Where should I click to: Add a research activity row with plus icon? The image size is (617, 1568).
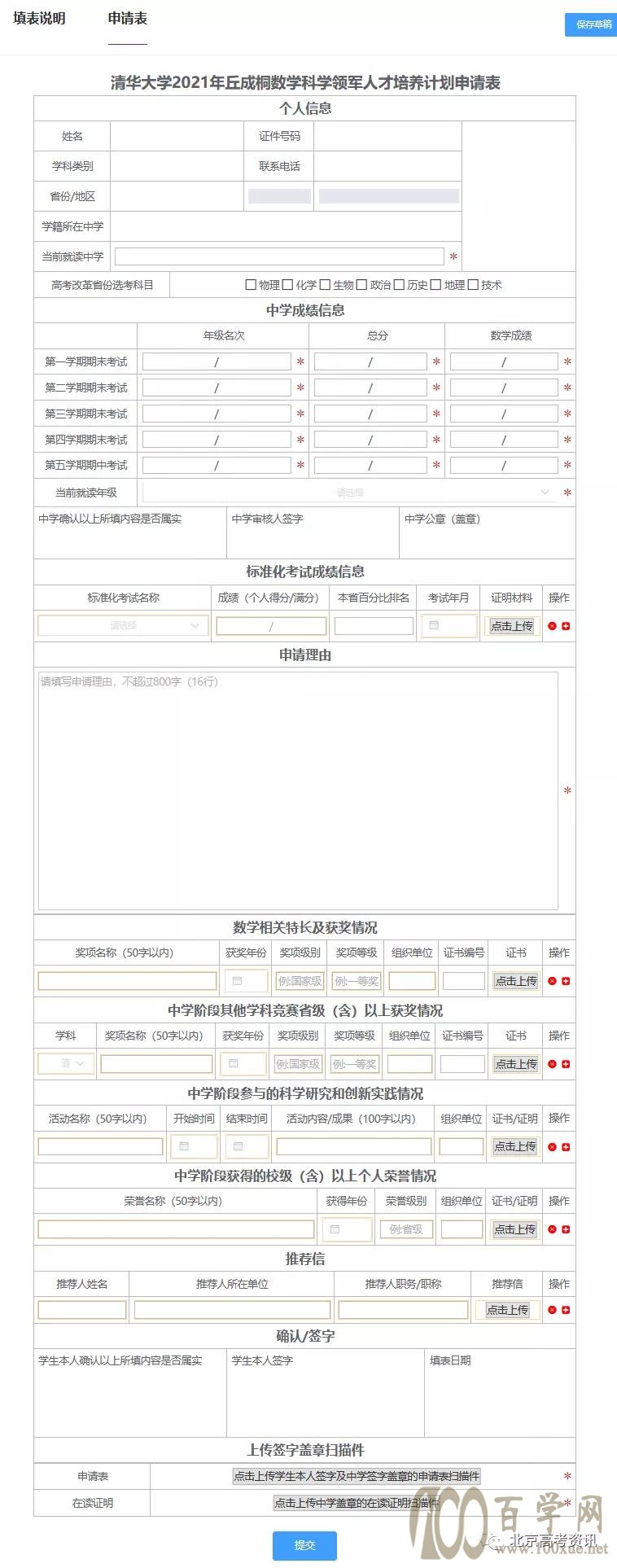(566, 1147)
